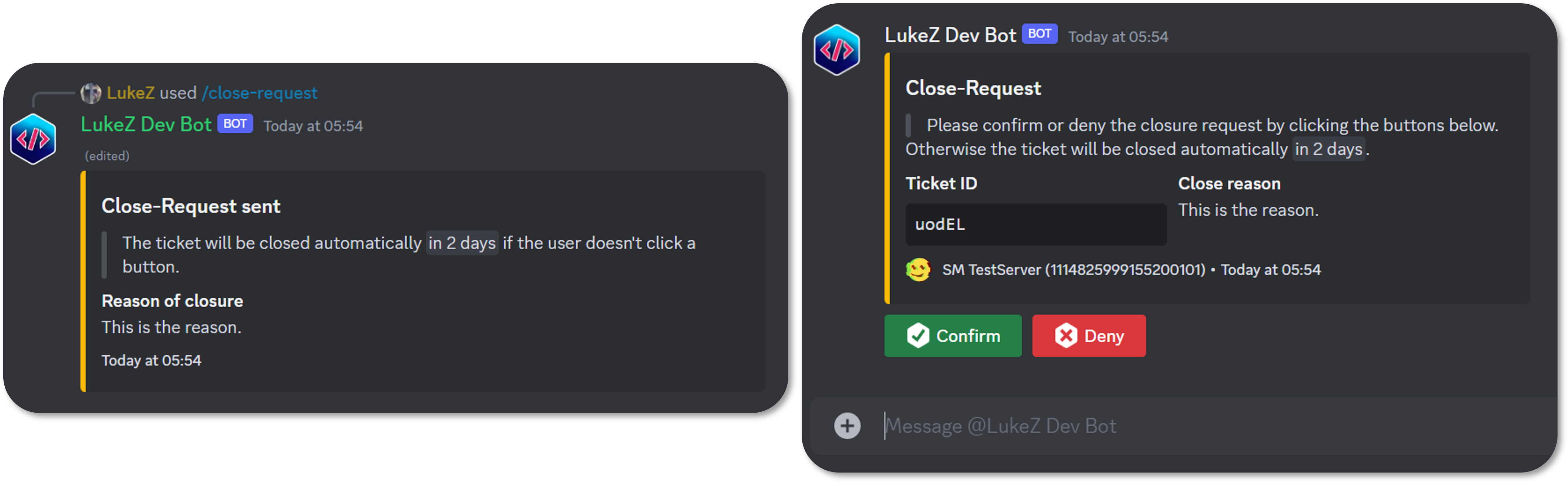The width and height of the screenshot is (1568, 483).
Task: Click the SM TestServer emoji footer icon
Action: tap(918, 270)
